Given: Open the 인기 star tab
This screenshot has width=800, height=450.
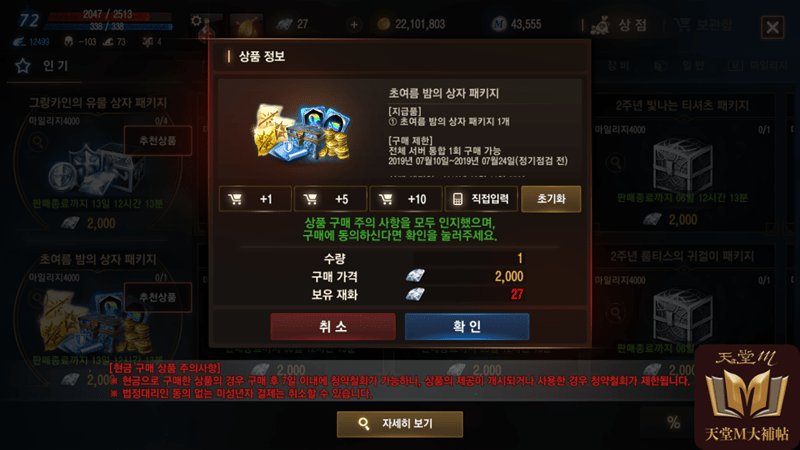Looking at the screenshot, I should tap(44, 66).
